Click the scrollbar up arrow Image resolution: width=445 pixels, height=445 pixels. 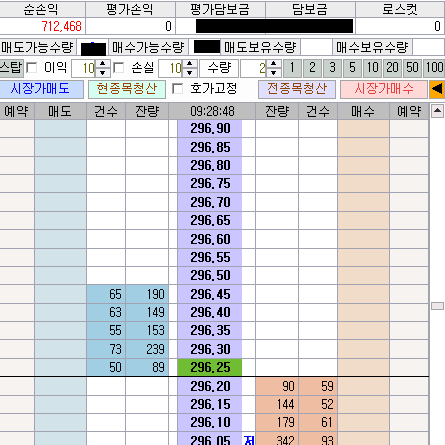437,111
